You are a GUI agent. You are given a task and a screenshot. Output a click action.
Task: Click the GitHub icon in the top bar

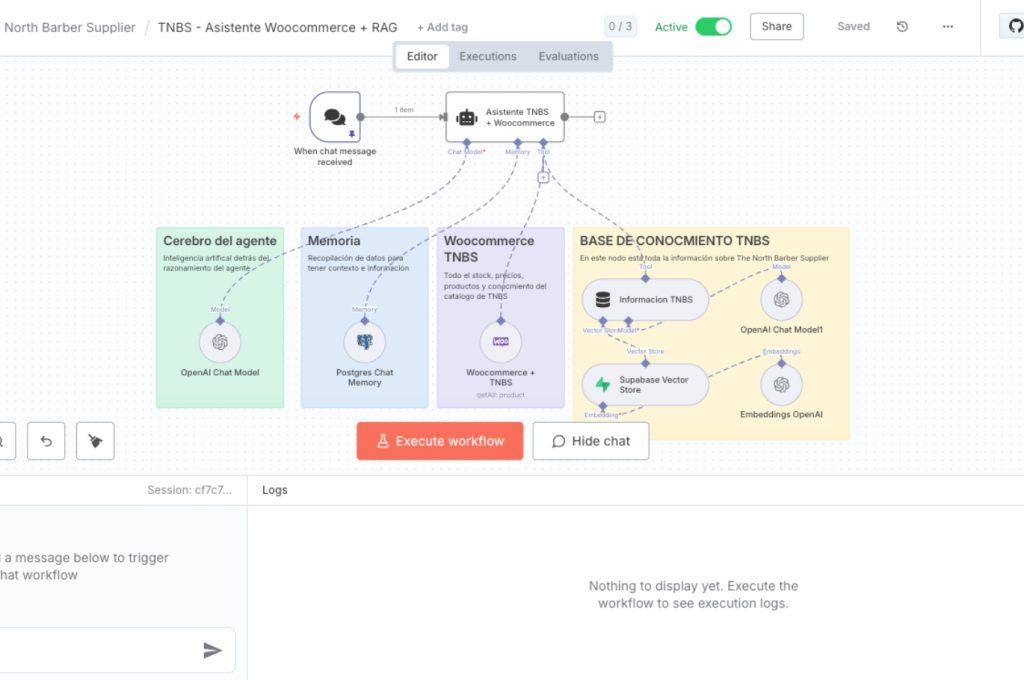click(x=1014, y=27)
